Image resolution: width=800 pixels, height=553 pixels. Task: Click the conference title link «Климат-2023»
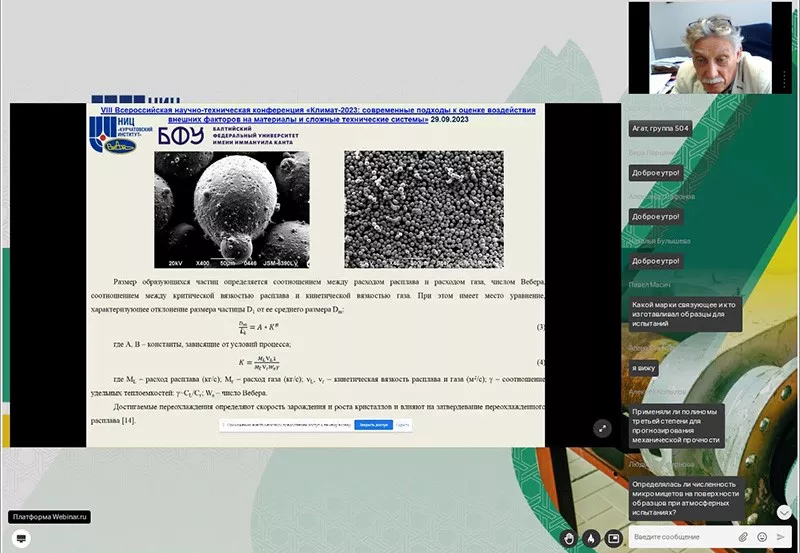(x=318, y=115)
